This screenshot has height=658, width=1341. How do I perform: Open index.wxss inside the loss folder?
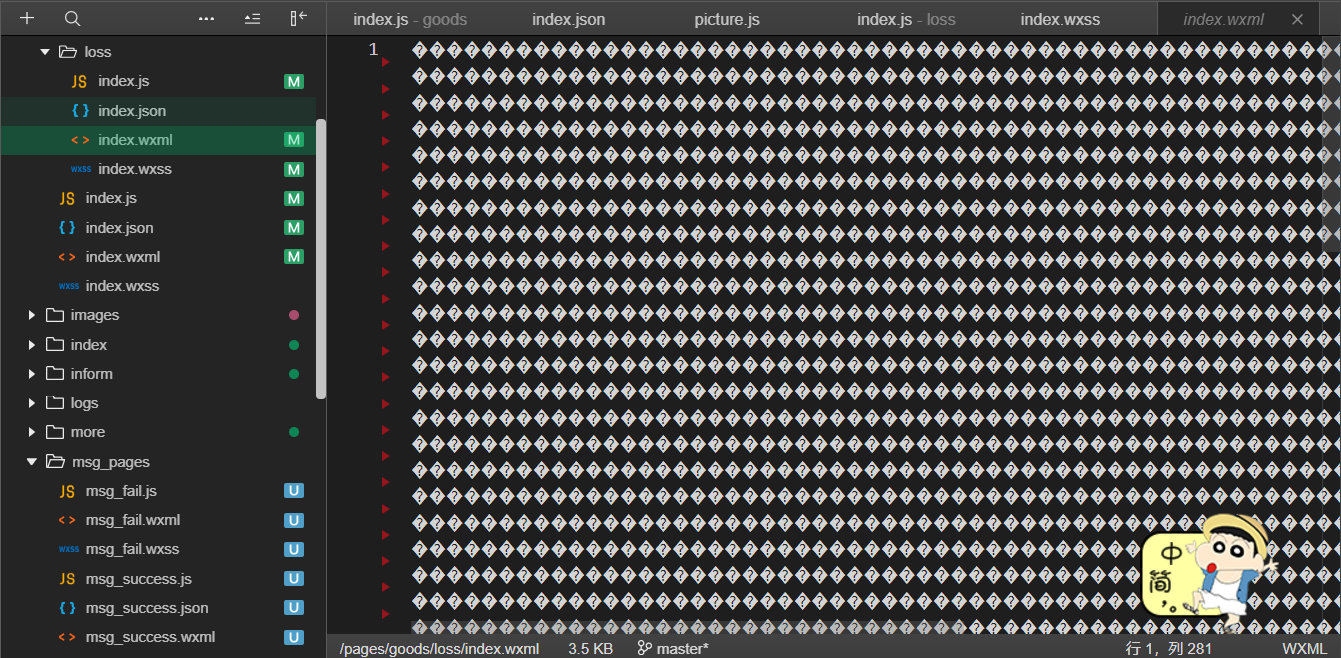point(135,169)
